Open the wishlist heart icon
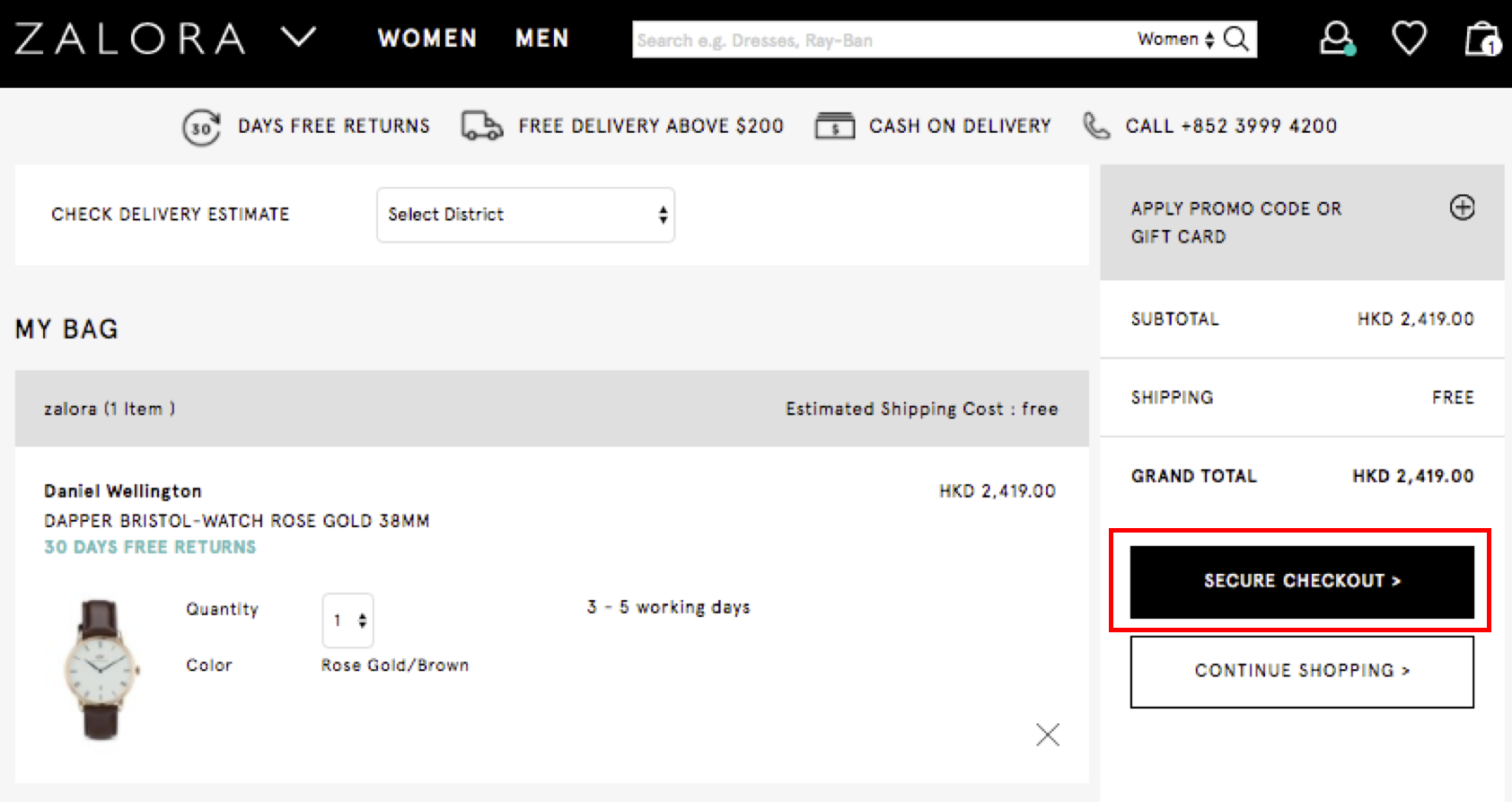The width and height of the screenshot is (1512, 802). [x=1409, y=39]
